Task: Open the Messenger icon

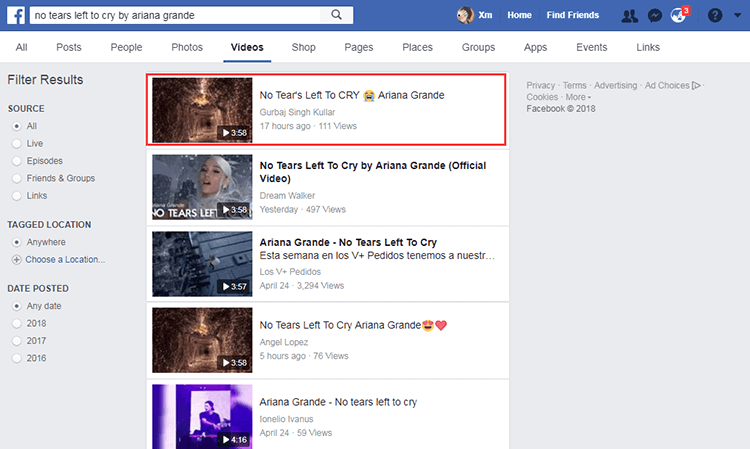Action: (x=655, y=16)
